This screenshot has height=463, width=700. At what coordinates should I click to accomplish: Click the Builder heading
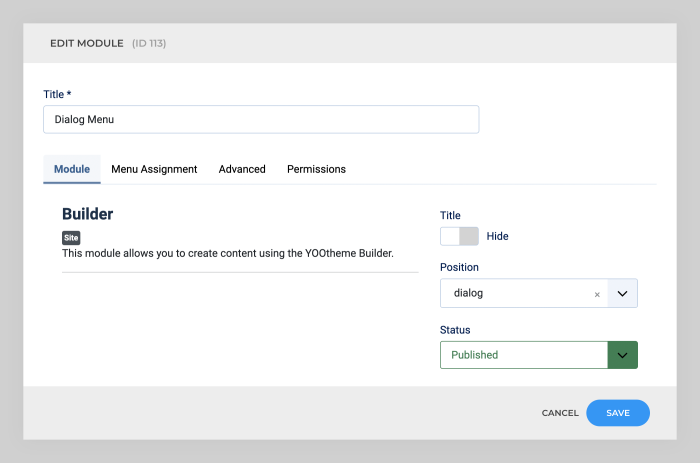point(88,214)
